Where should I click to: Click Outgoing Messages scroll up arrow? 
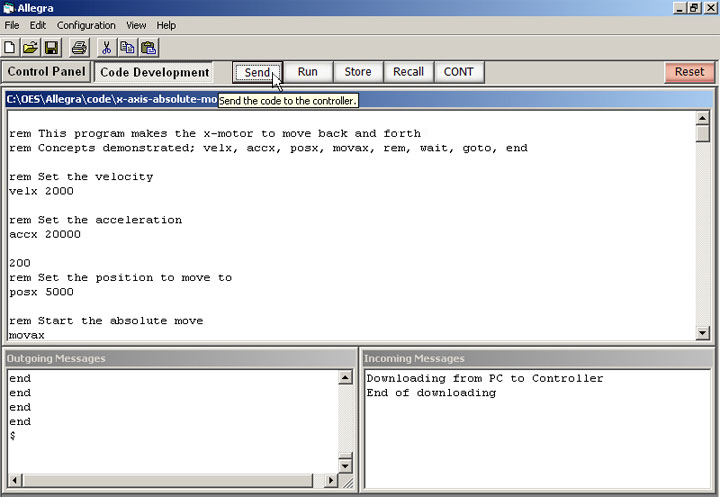click(345, 378)
